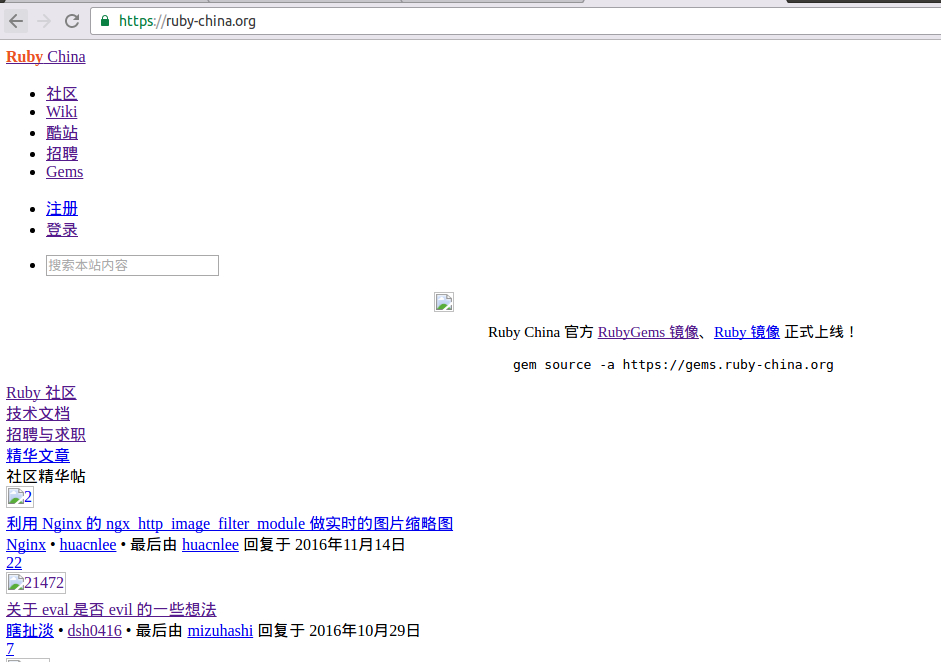Go to the Ruby 社区 section link
Screen dimensions: 941x662
point(41,393)
